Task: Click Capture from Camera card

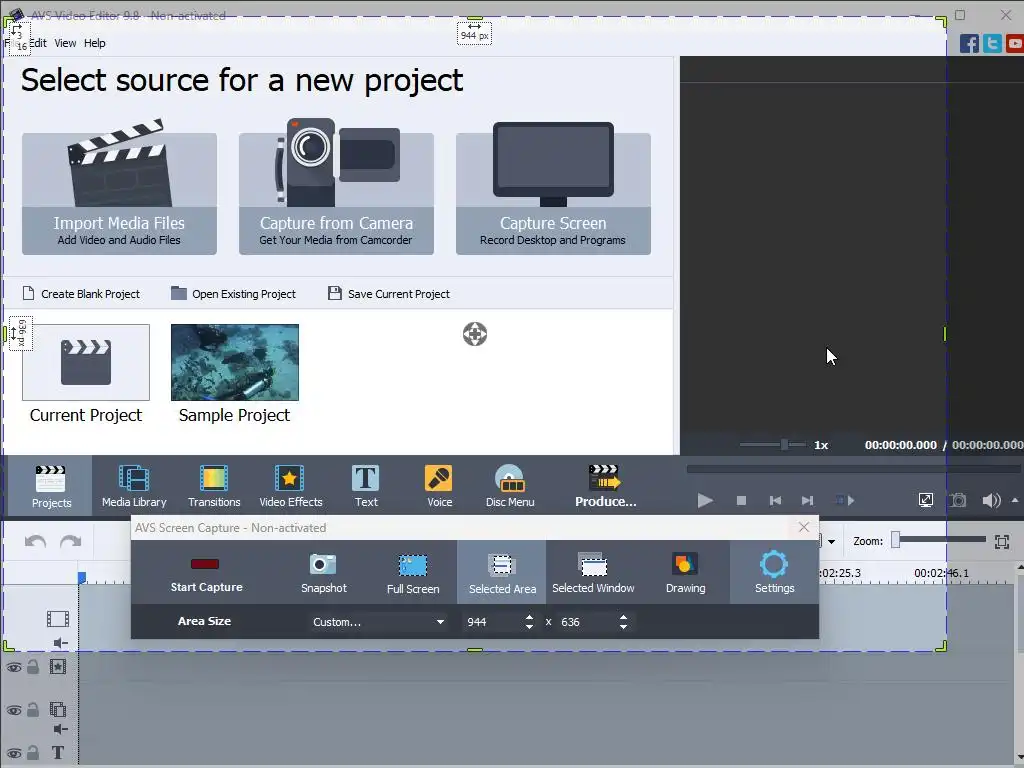Action: pyautogui.click(x=336, y=193)
